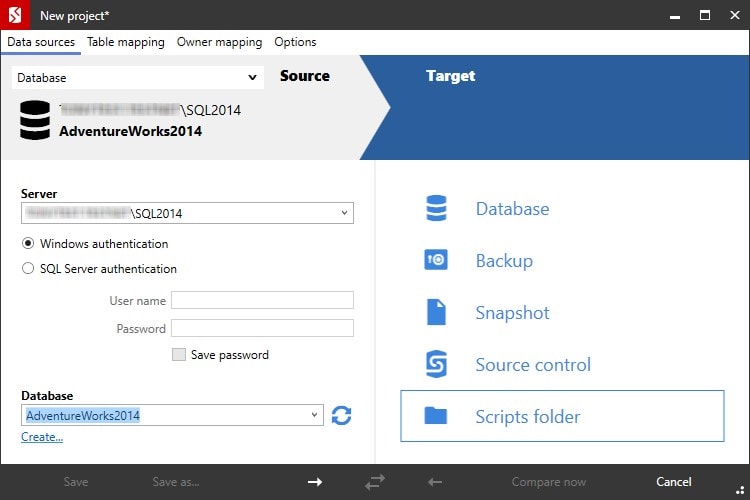Click the Source control icon

436,364
